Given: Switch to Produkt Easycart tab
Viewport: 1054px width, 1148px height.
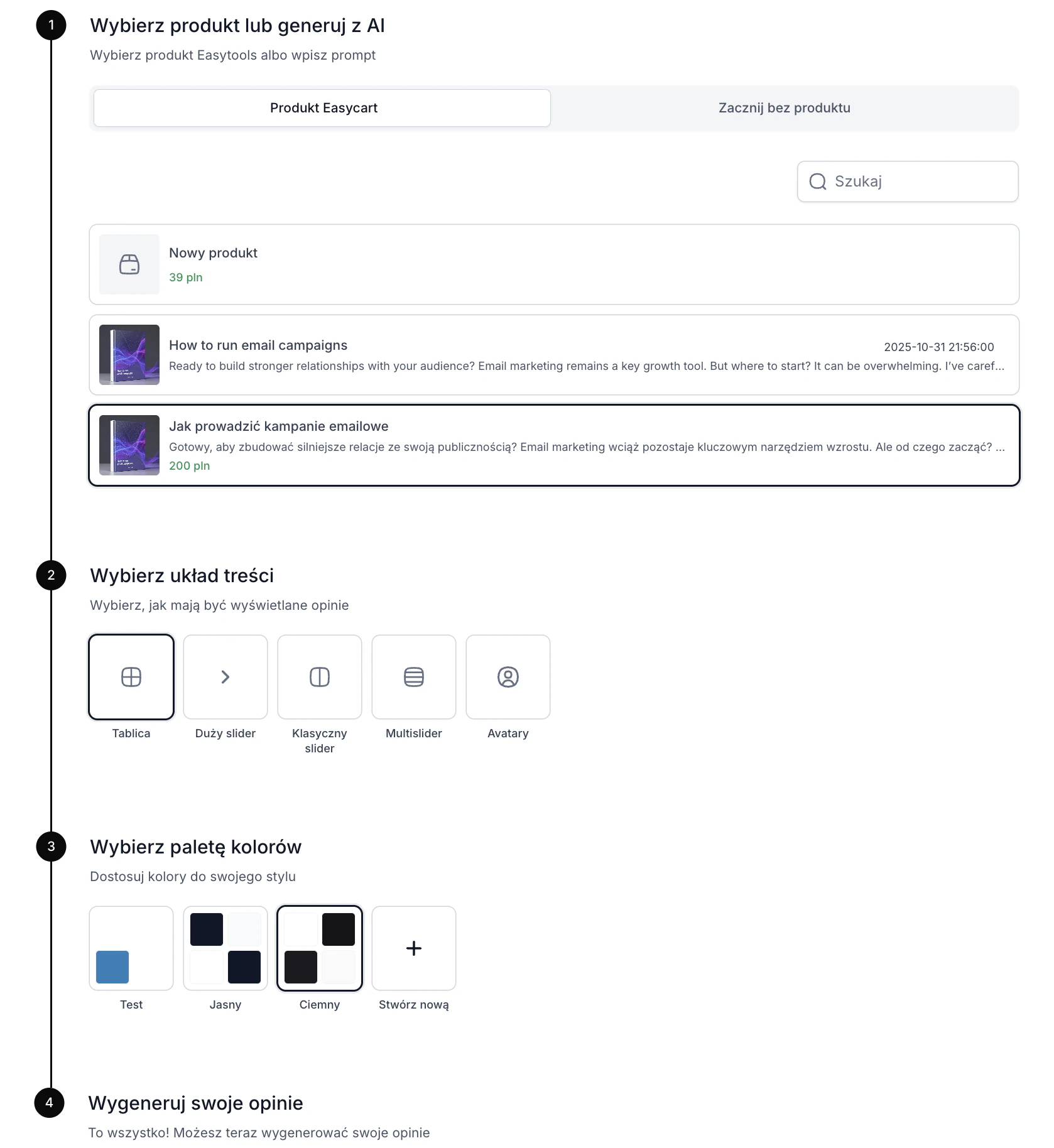Looking at the screenshot, I should point(322,108).
